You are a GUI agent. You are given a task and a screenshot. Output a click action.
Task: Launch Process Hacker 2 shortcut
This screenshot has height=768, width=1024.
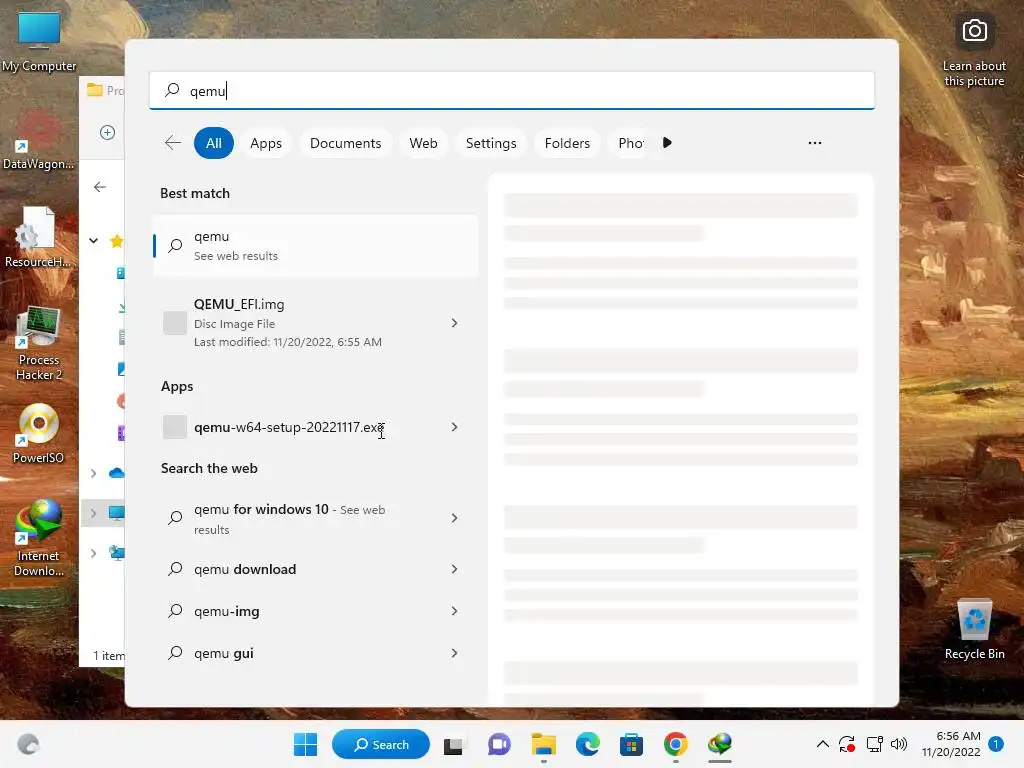pos(39,342)
